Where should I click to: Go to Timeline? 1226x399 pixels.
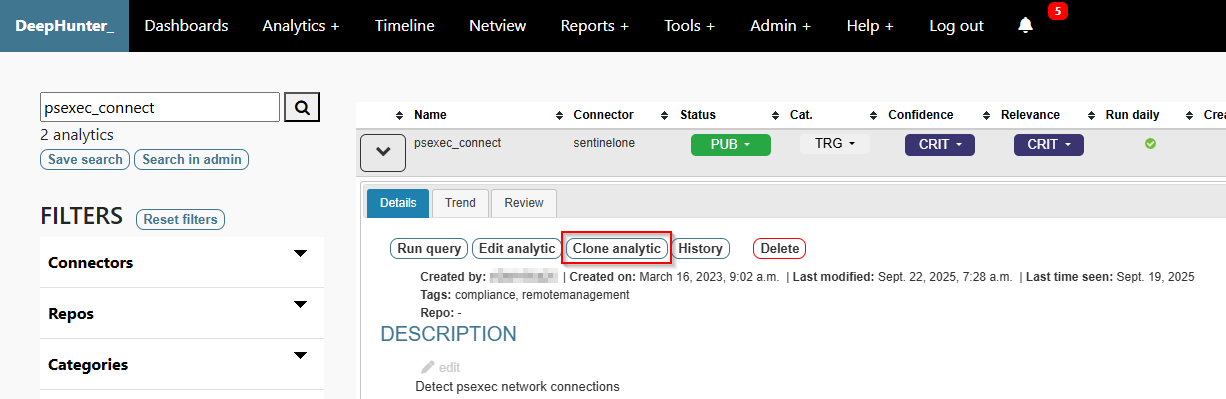tap(405, 26)
